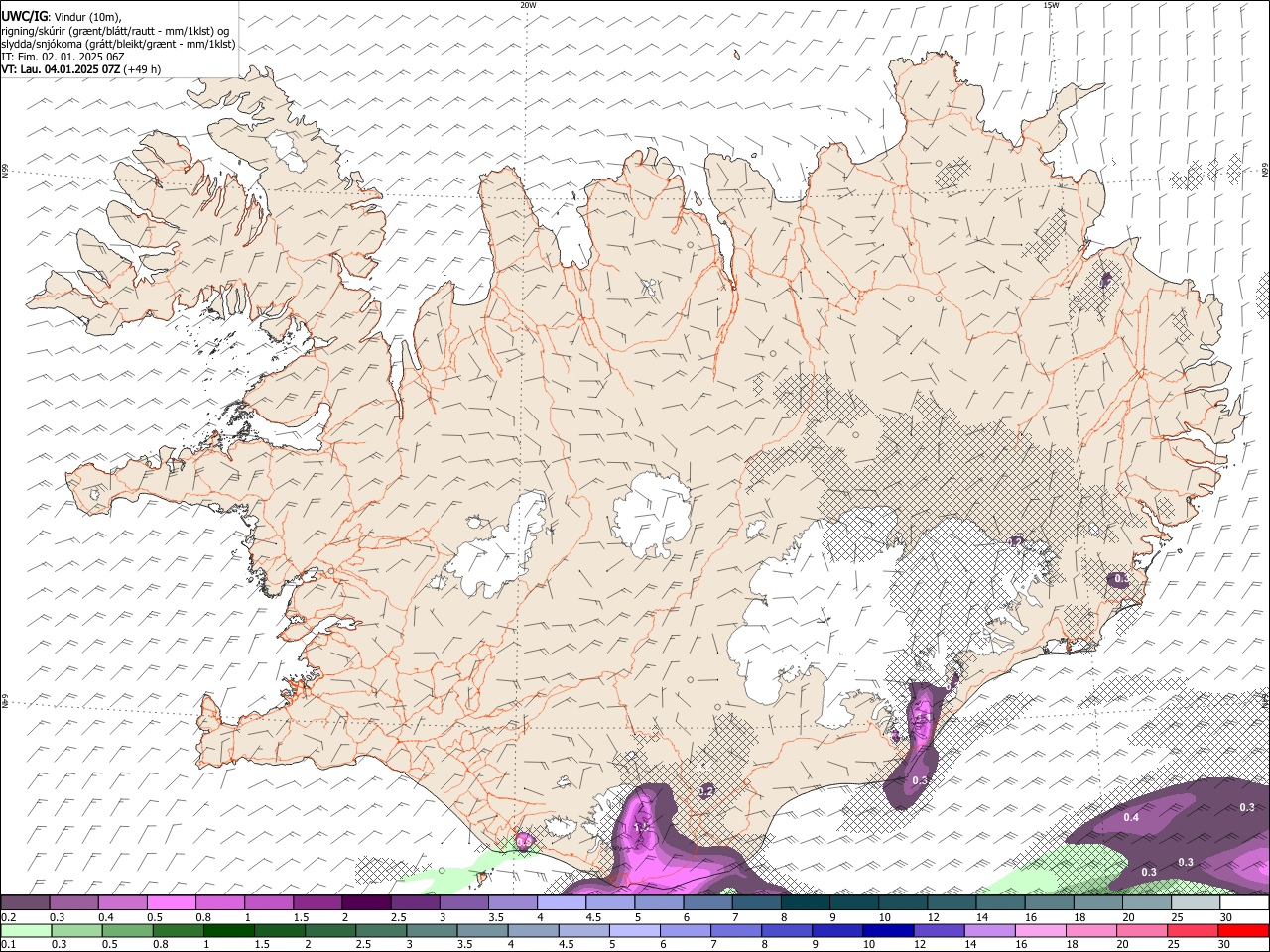Image resolution: width=1270 pixels, height=952 pixels.
Task: Click the snow scale dark teal 8 swatch
Action: pyautogui.click(x=806, y=902)
